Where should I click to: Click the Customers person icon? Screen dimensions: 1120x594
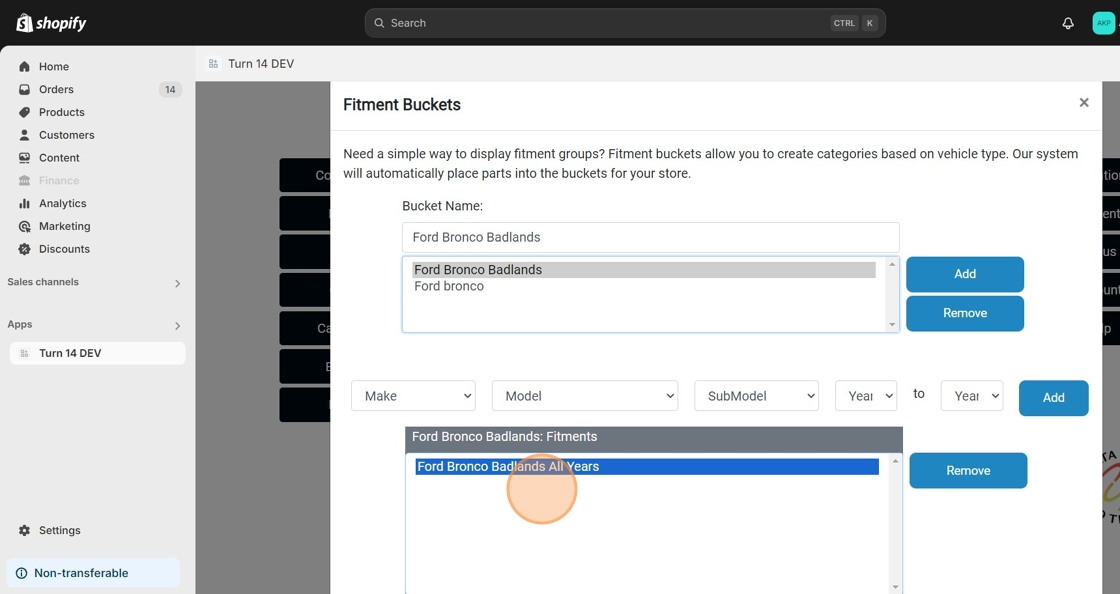(24, 135)
